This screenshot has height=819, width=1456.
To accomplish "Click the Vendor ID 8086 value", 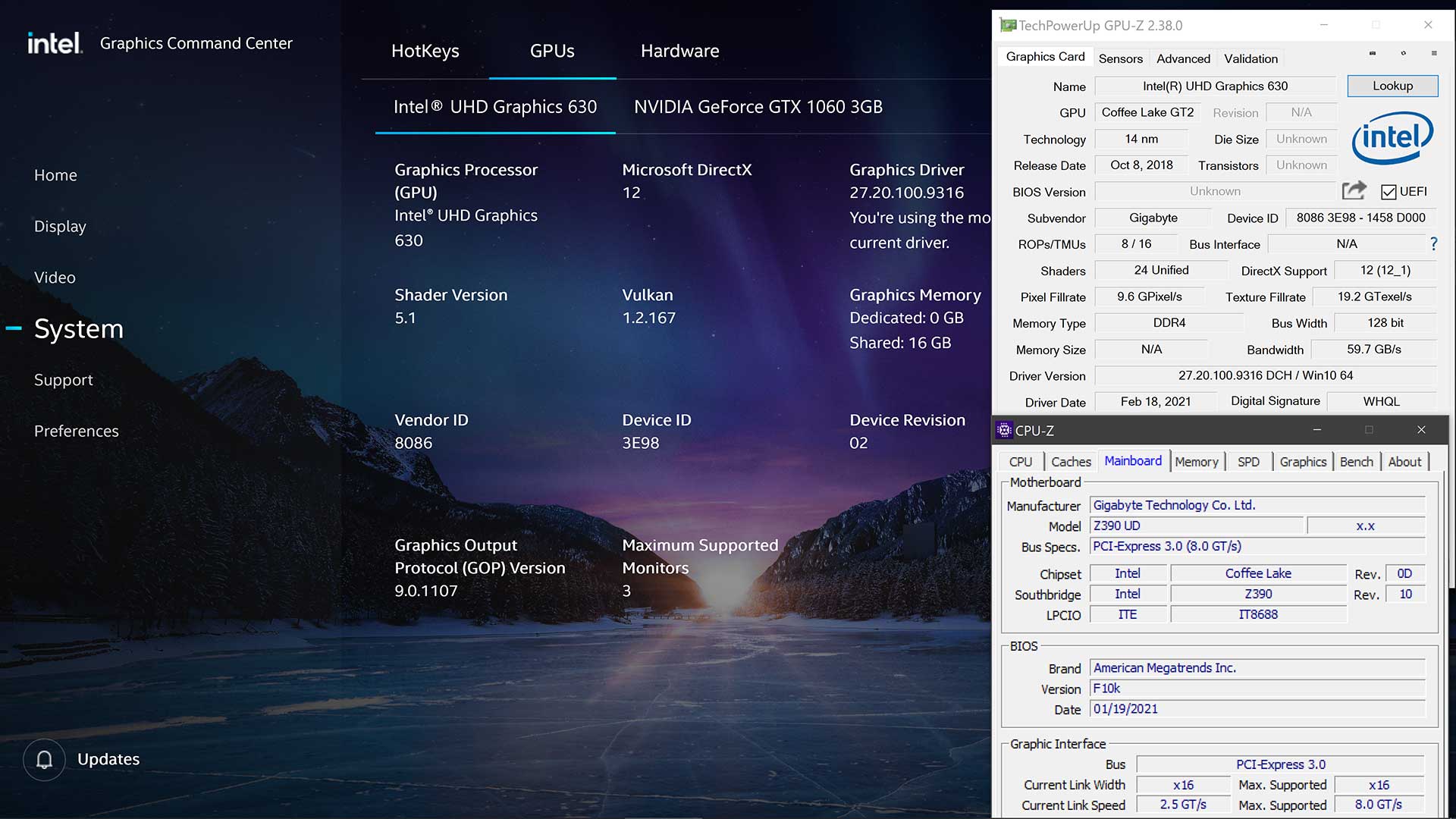I will (413, 443).
